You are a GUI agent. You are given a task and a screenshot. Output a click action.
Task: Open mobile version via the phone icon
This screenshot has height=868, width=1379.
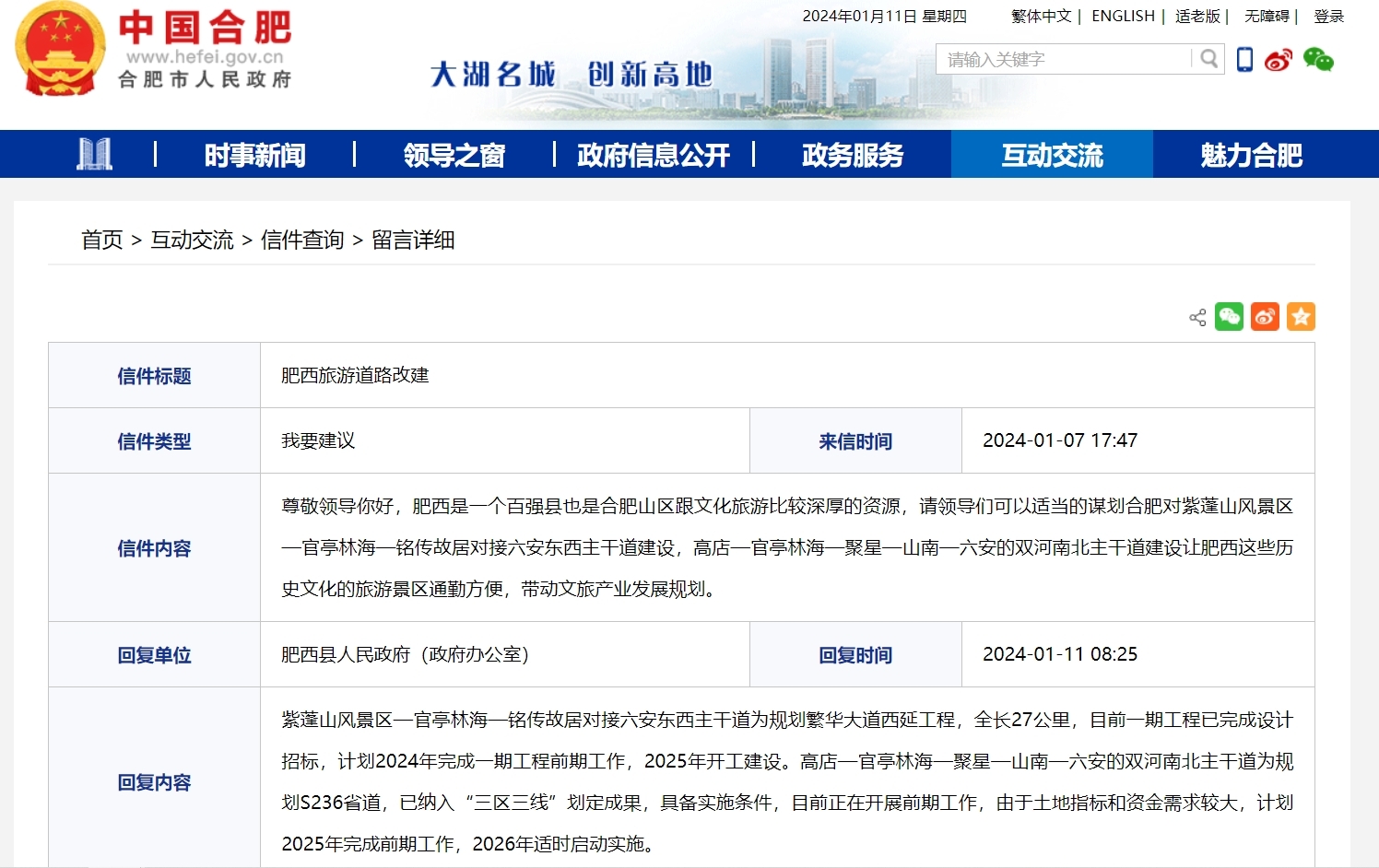pos(1244,58)
